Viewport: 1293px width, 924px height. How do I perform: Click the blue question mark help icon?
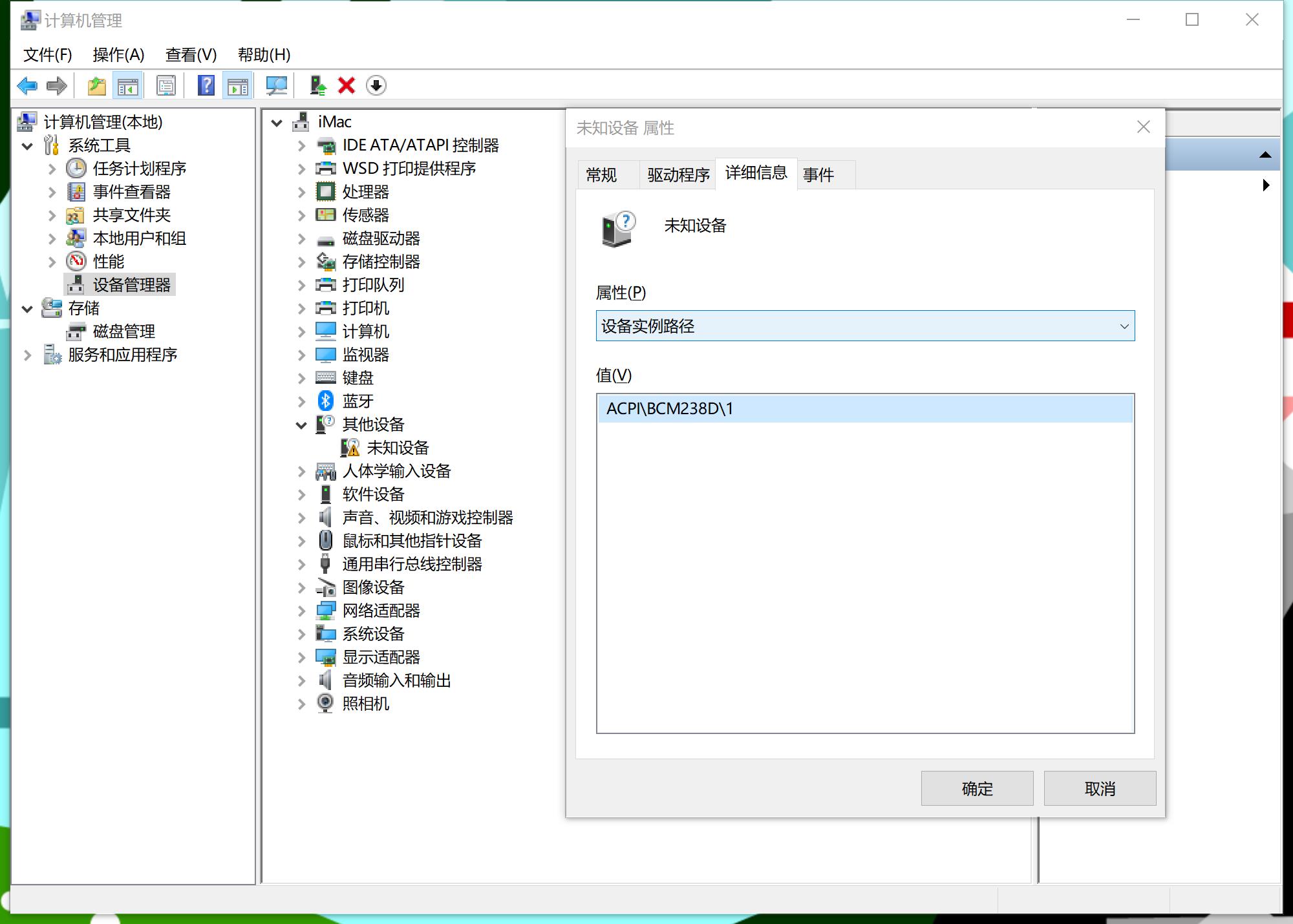tap(206, 85)
